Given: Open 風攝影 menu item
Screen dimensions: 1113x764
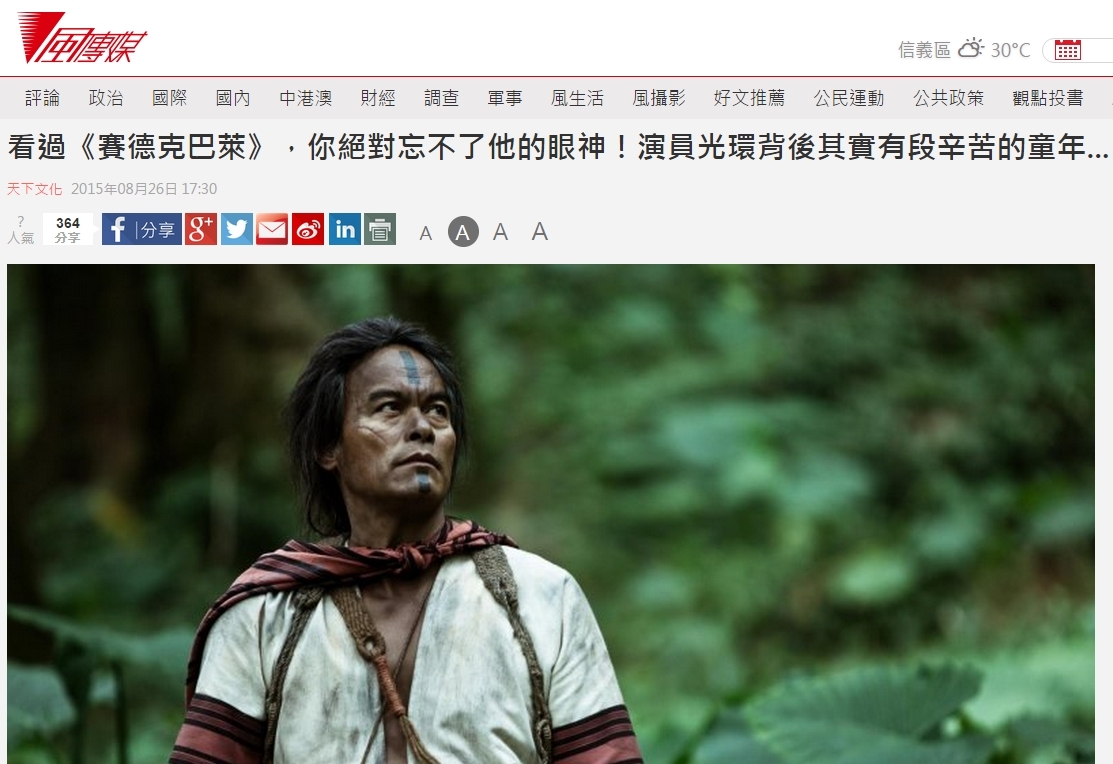Looking at the screenshot, I should coord(659,98).
